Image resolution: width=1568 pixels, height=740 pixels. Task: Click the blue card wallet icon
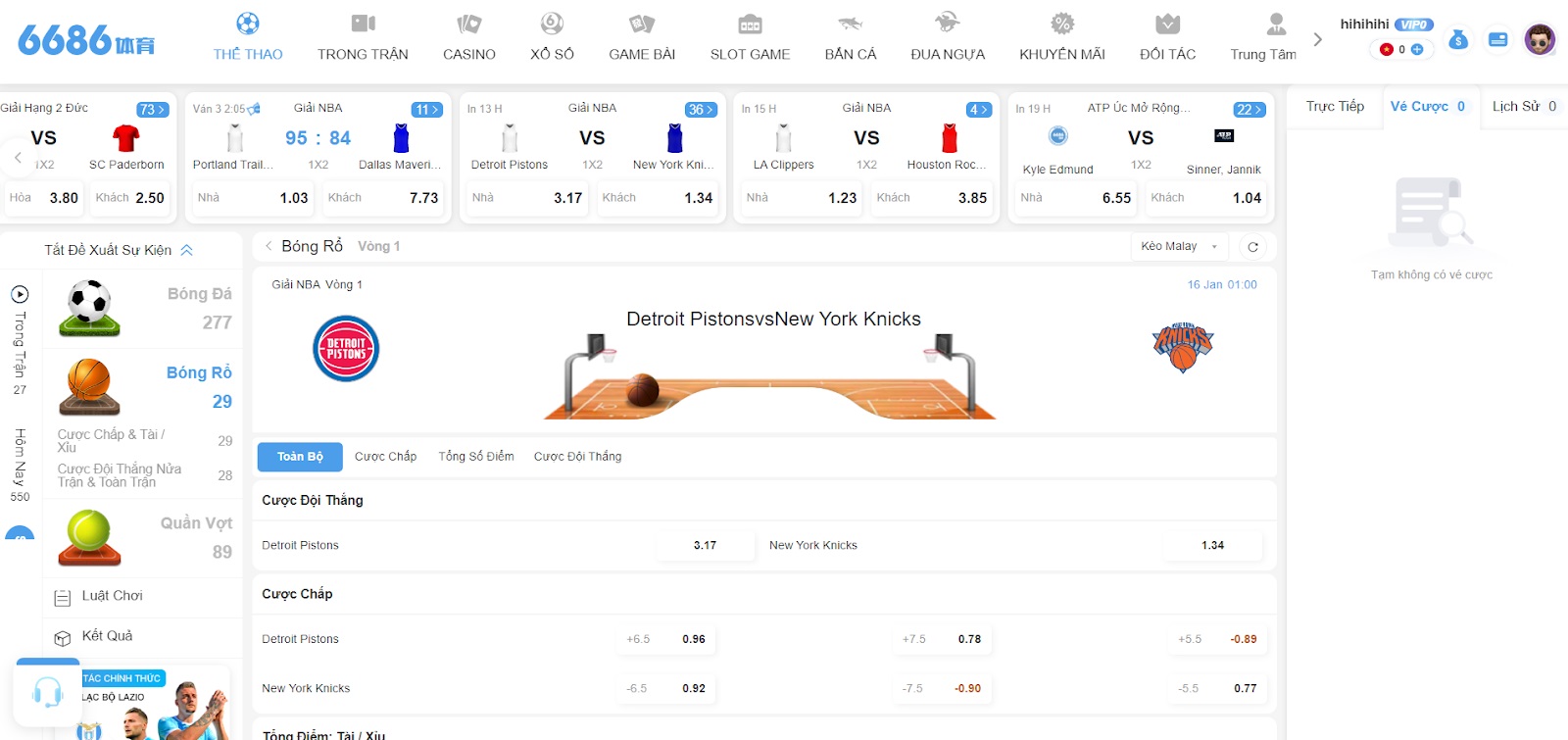coord(1497,39)
